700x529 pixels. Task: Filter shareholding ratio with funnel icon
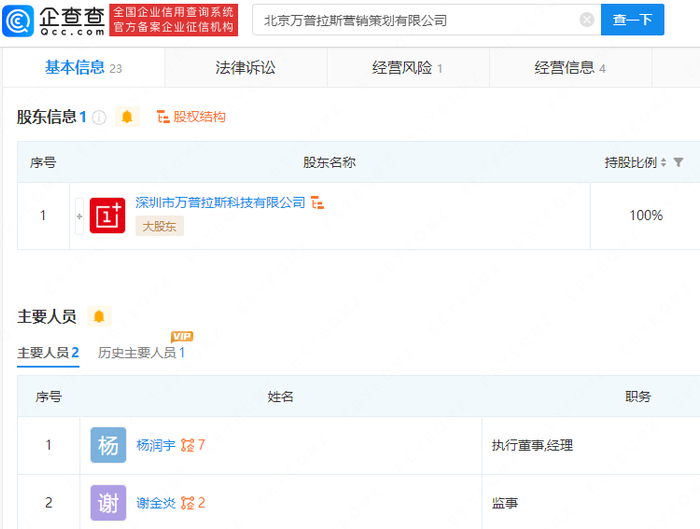click(x=678, y=162)
